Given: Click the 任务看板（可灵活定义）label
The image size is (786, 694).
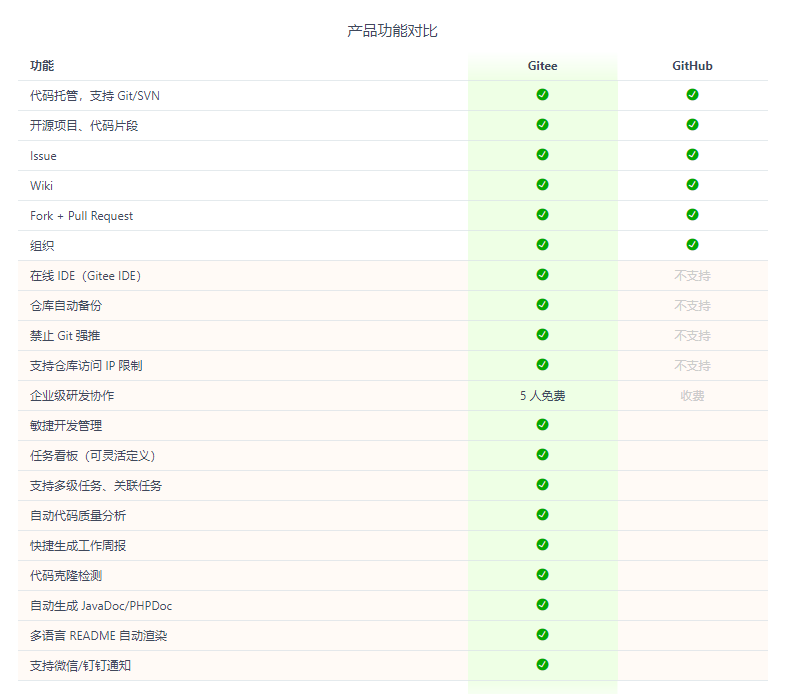Looking at the screenshot, I should pos(93,456).
